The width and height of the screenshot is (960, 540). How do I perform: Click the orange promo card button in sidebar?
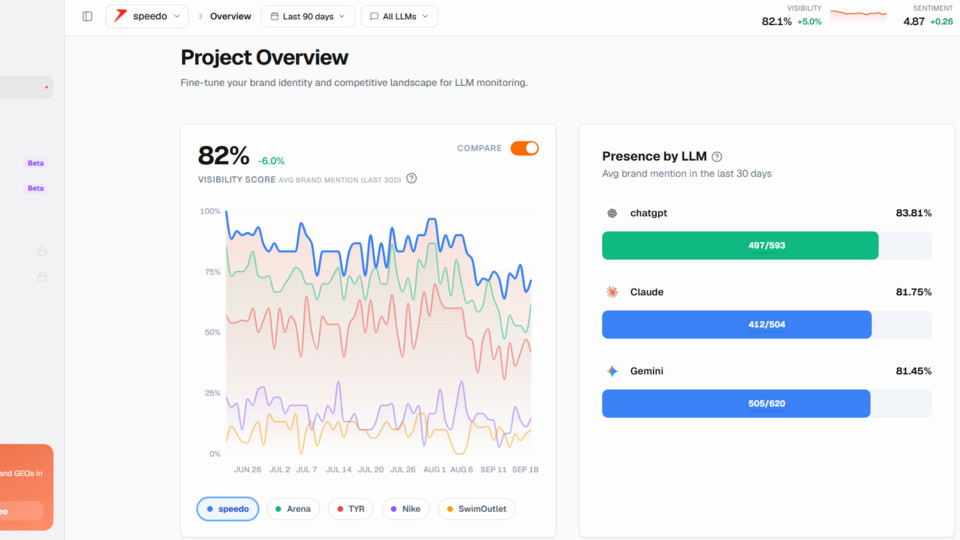pyautogui.click(x=21, y=511)
